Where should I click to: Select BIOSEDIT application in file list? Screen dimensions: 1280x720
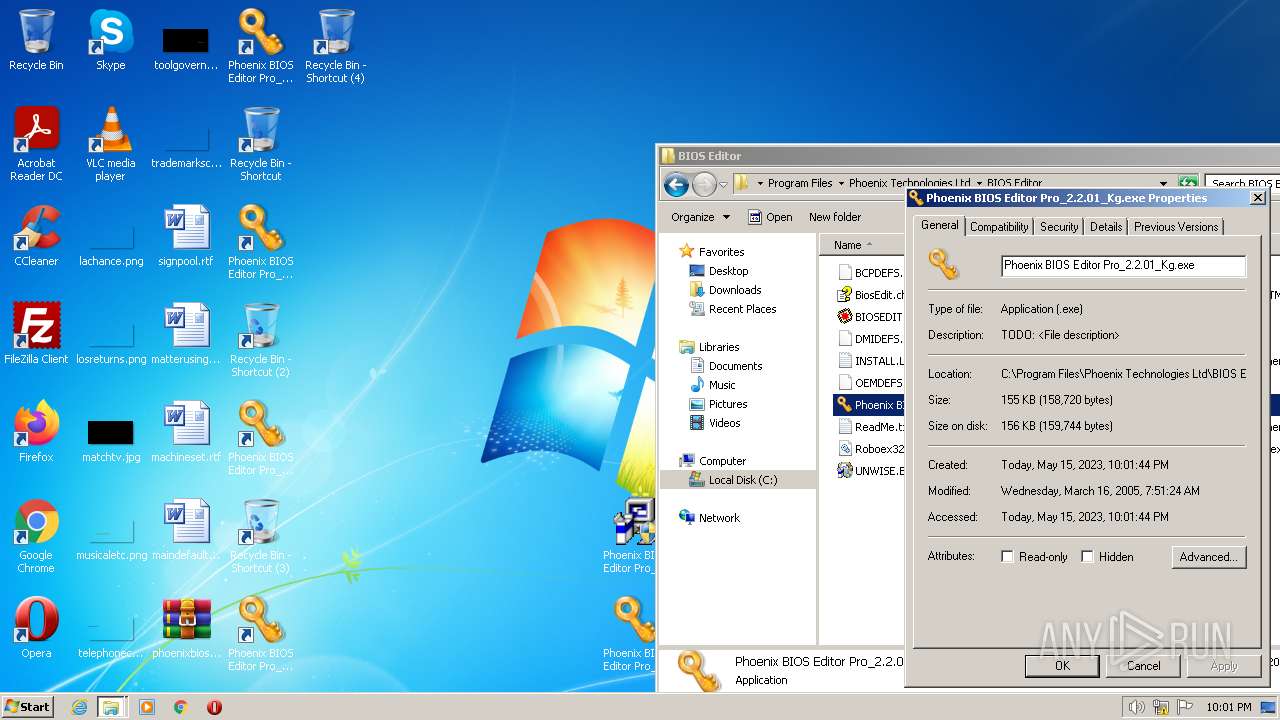point(870,317)
